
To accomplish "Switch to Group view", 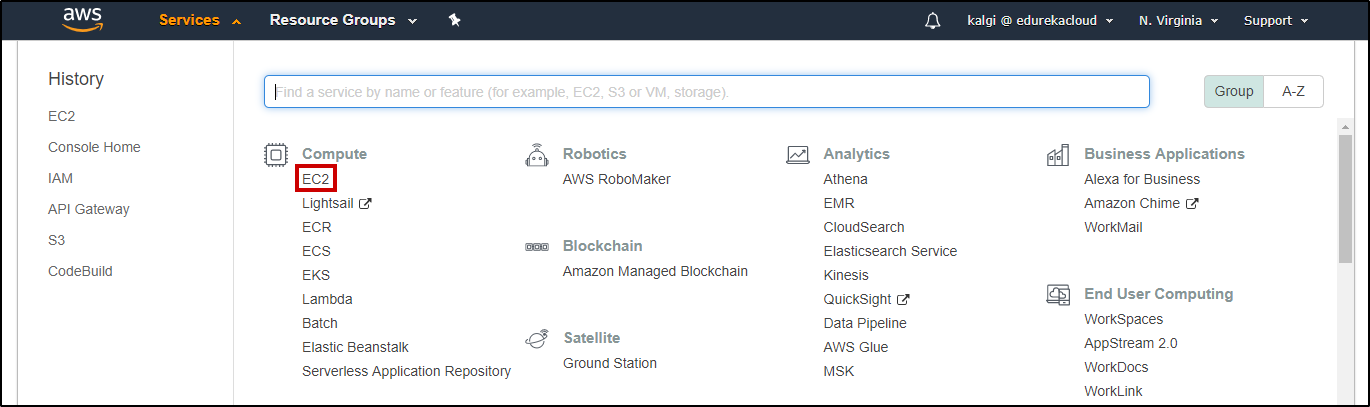I will [x=1234, y=91].
